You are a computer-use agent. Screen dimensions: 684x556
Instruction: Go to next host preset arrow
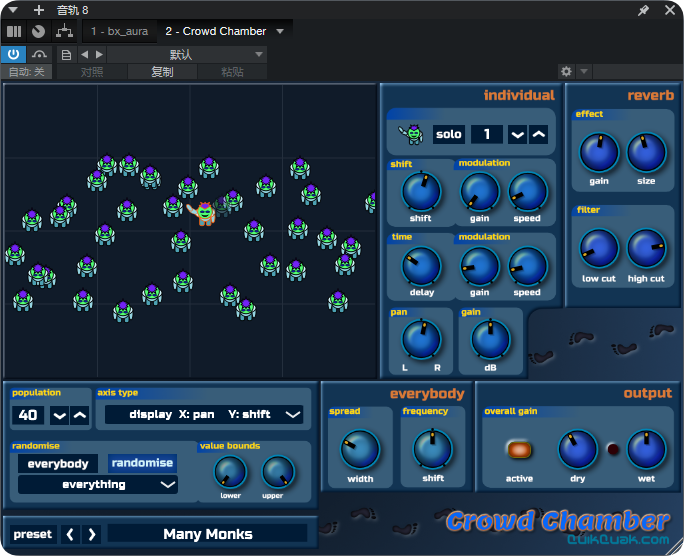pyautogui.click(x=99, y=55)
